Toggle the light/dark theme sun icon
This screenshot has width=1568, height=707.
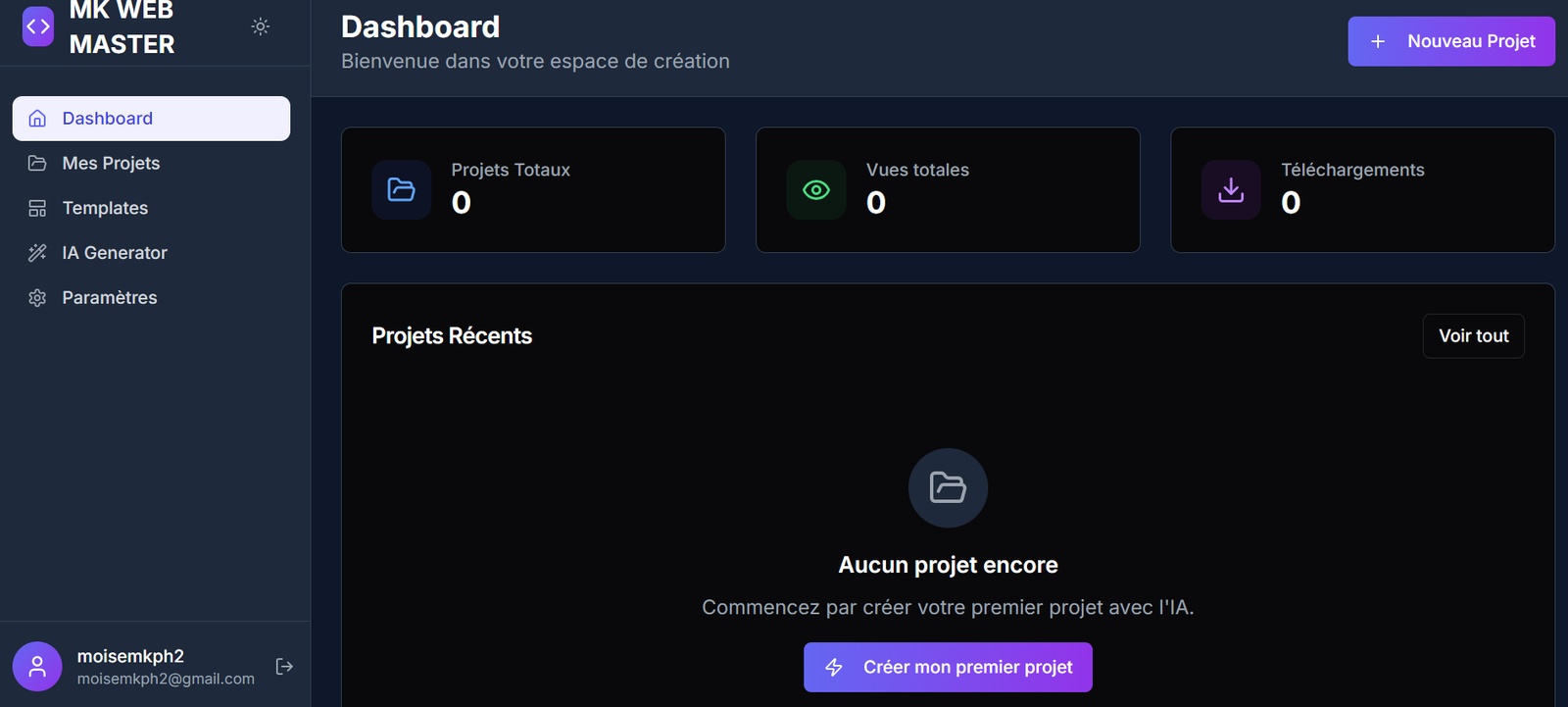coord(261,26)
